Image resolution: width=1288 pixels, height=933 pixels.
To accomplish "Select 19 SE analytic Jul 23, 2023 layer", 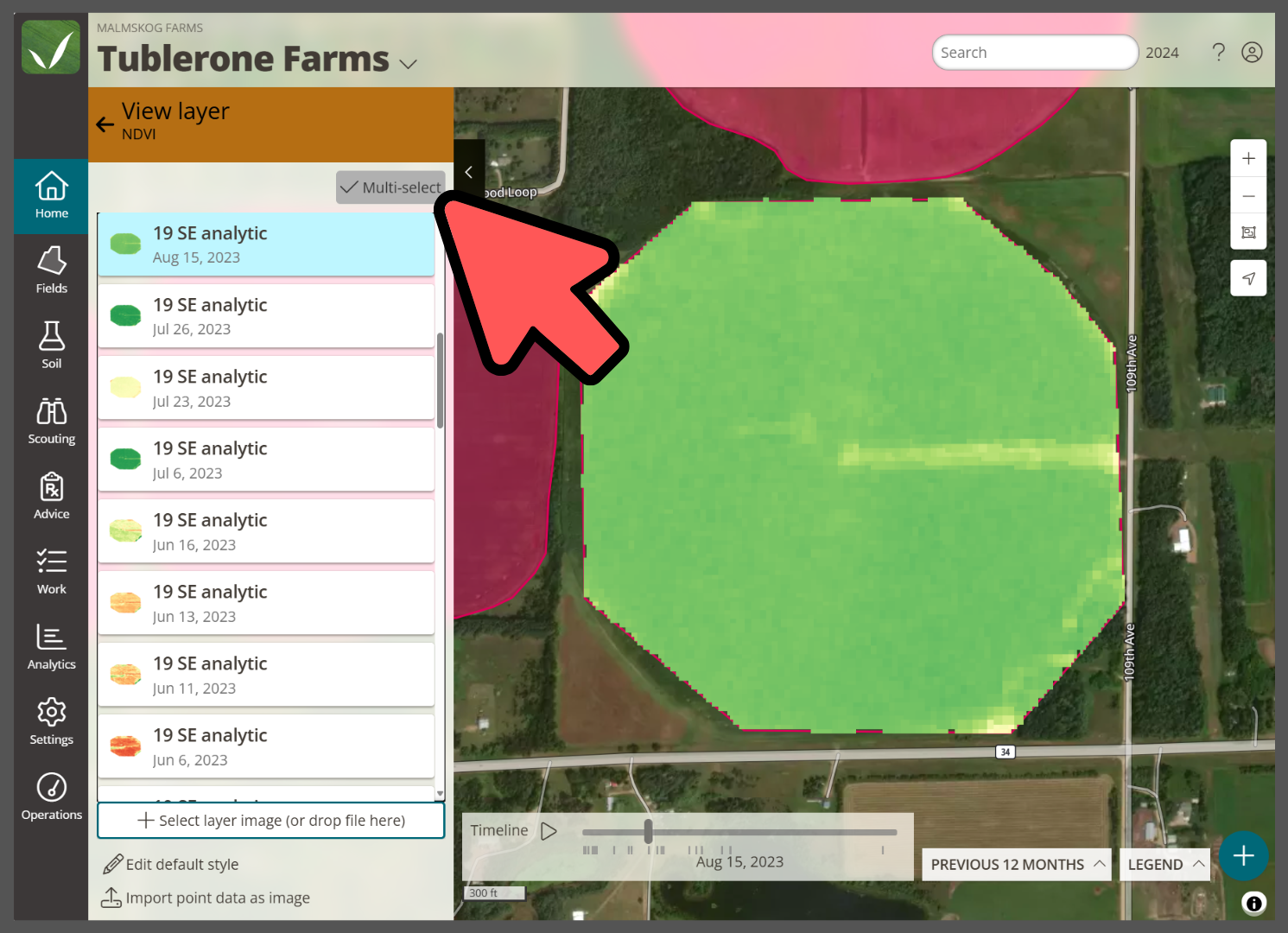I will 266,388.
